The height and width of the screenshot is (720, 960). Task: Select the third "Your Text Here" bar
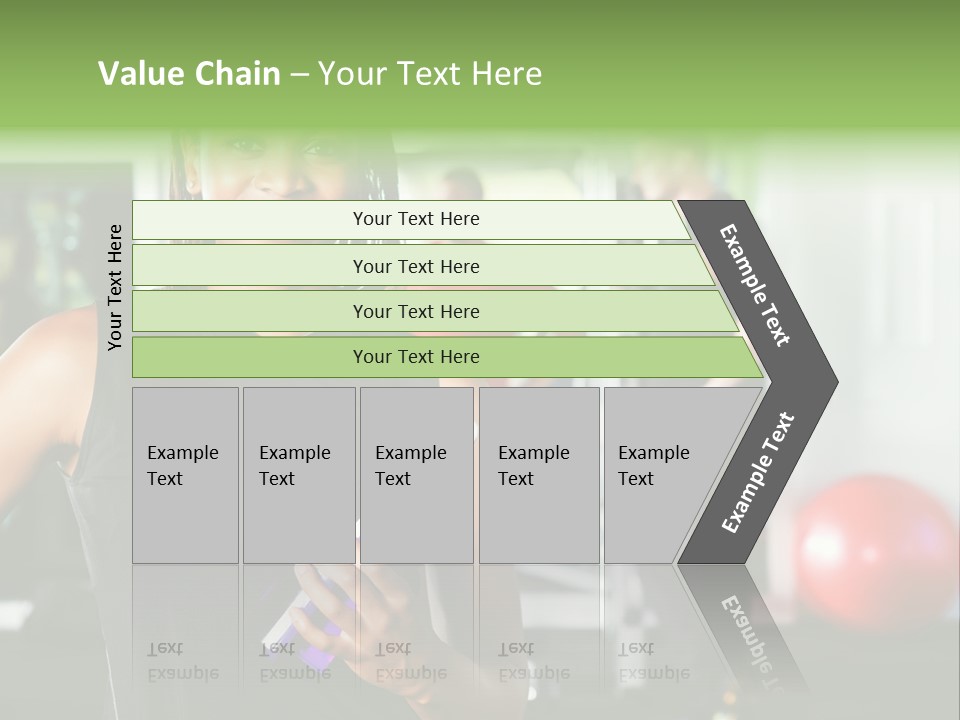pyautogui.click(x=415, y=311)
